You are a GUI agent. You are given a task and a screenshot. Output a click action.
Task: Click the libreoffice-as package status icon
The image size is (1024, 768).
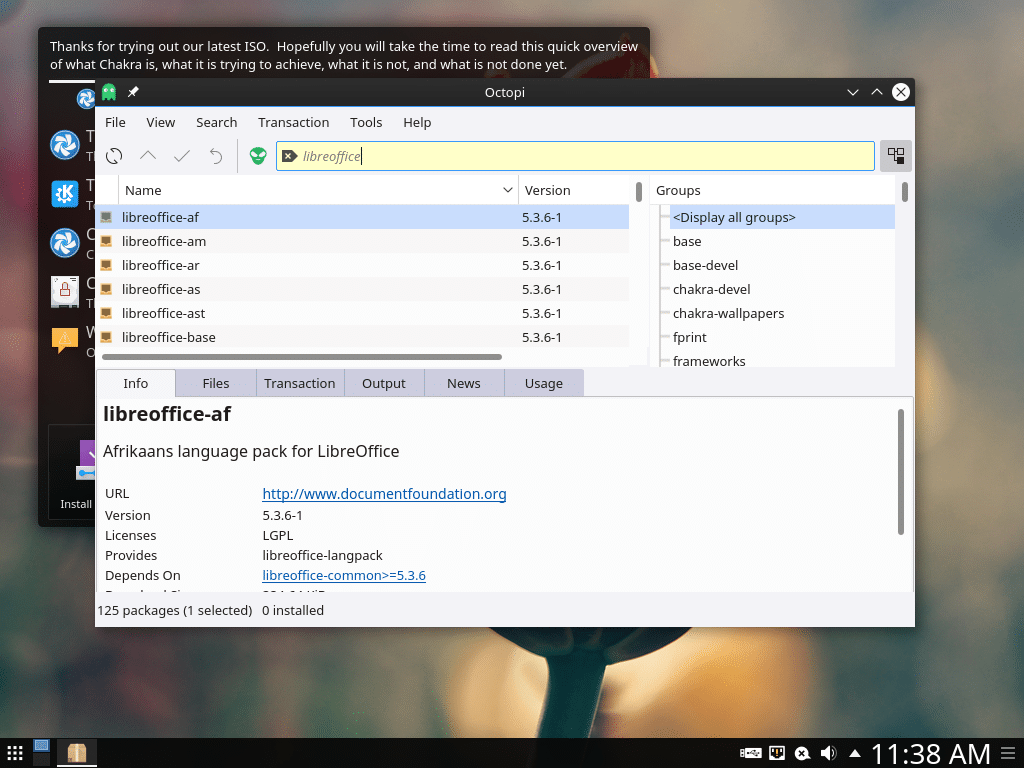[106, 289]
